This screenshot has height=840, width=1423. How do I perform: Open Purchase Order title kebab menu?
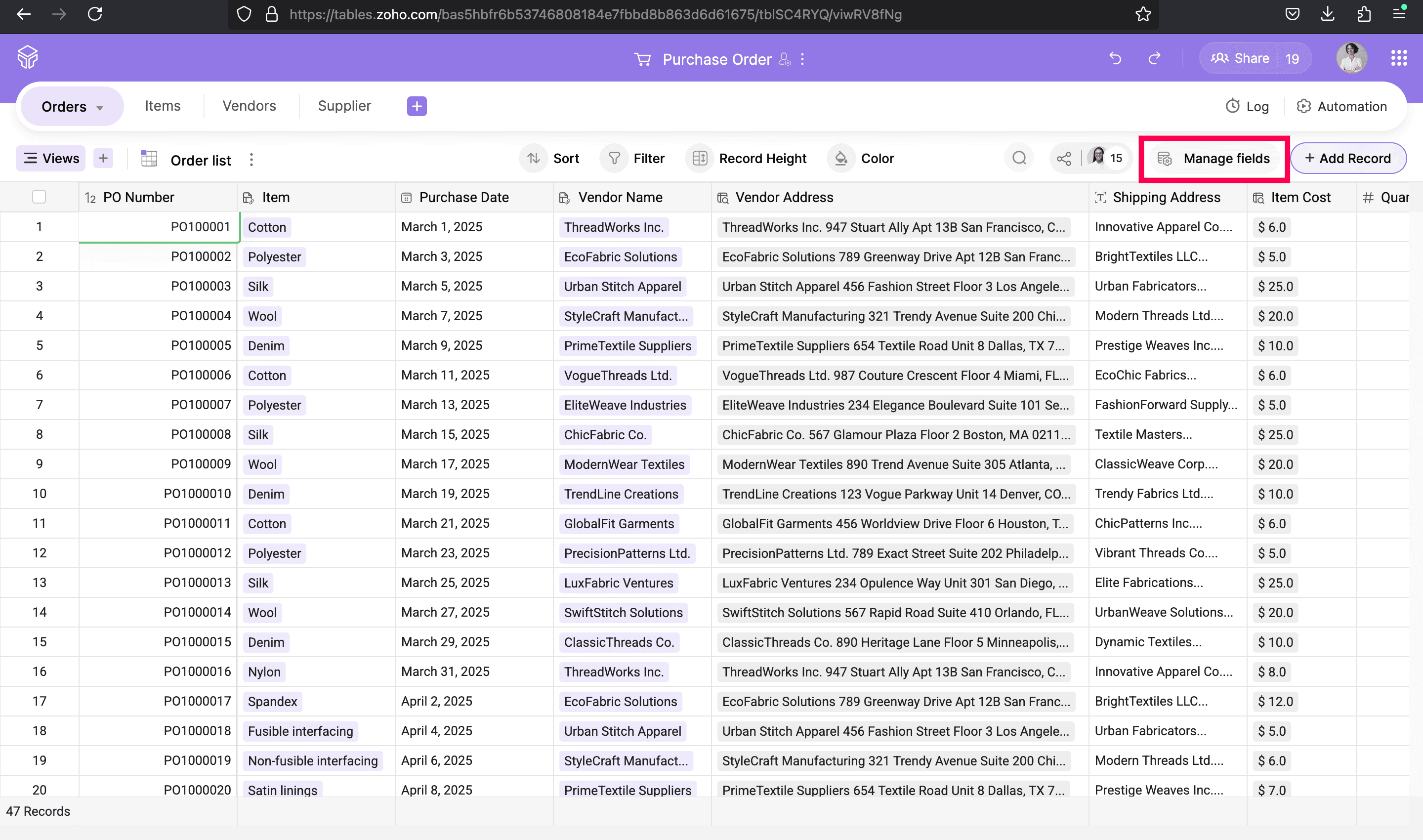802,59
